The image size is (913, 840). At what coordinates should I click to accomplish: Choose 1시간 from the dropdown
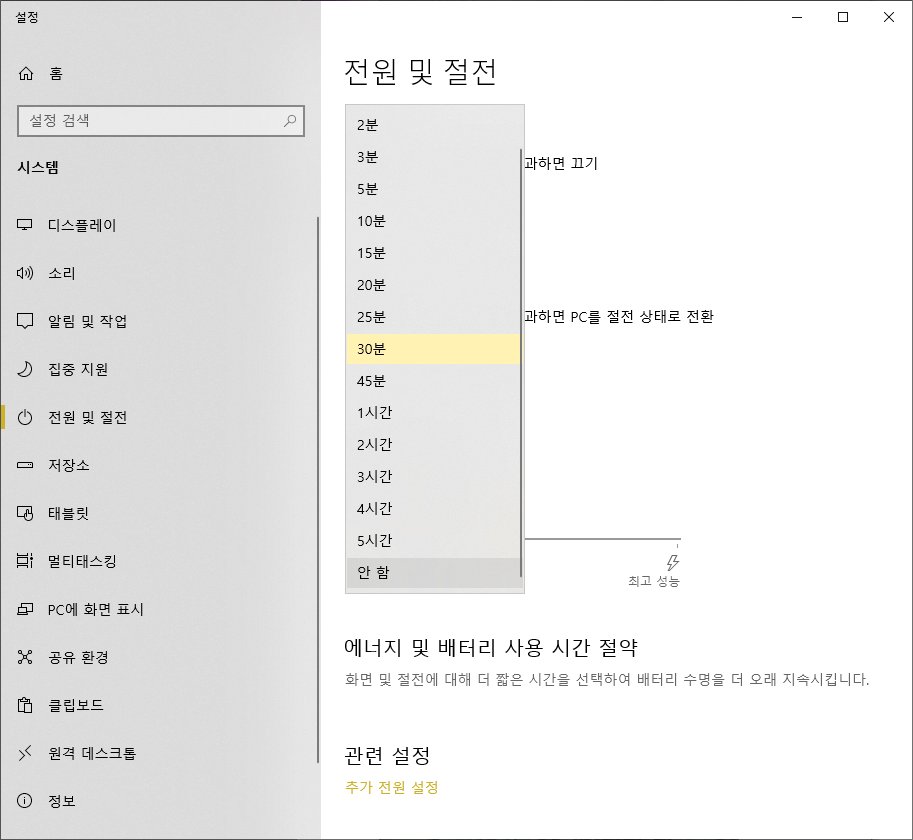click(x=433, y=413)
